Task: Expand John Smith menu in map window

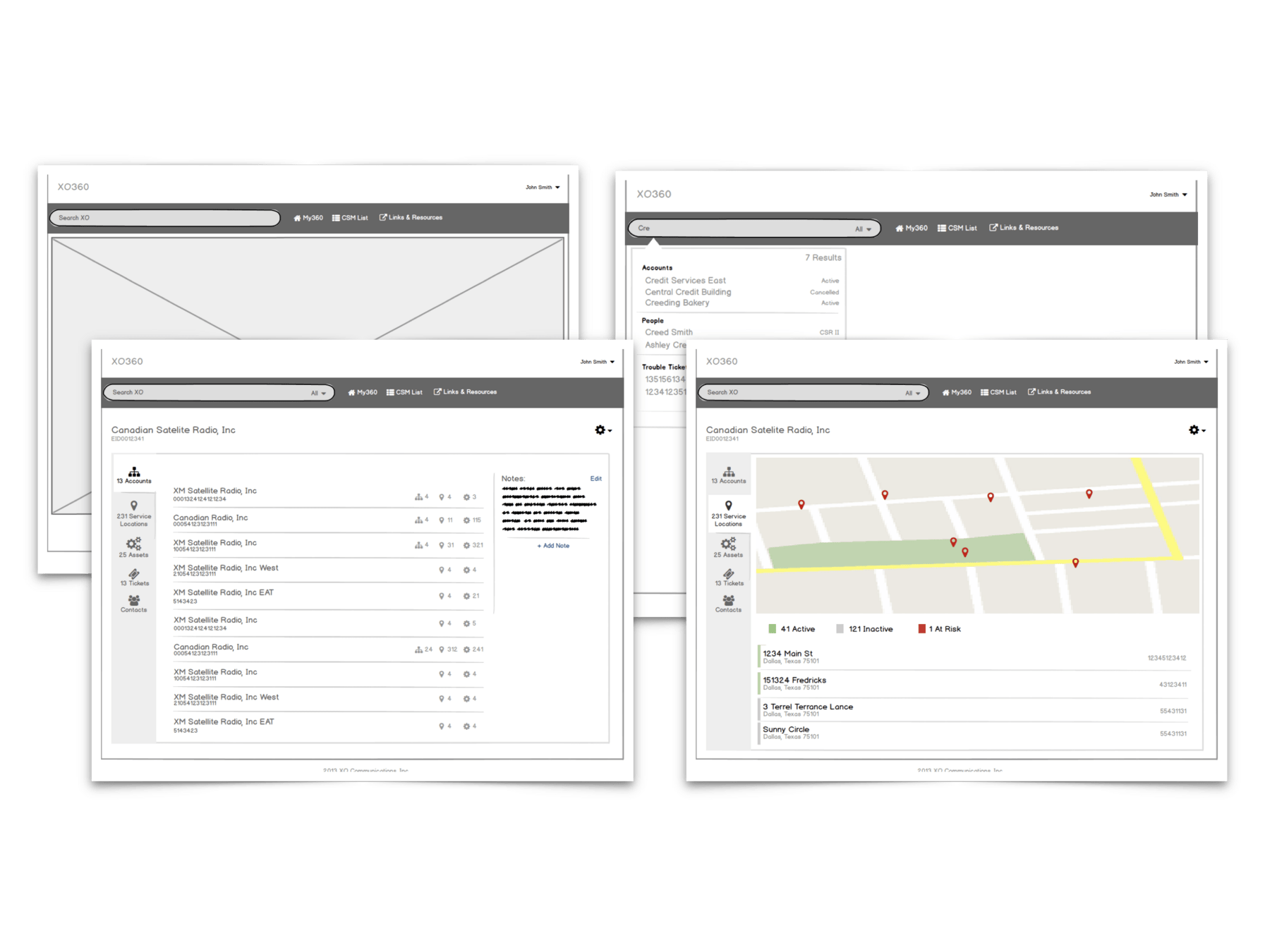Action: pyautogui.click(x=1191, y=362)
